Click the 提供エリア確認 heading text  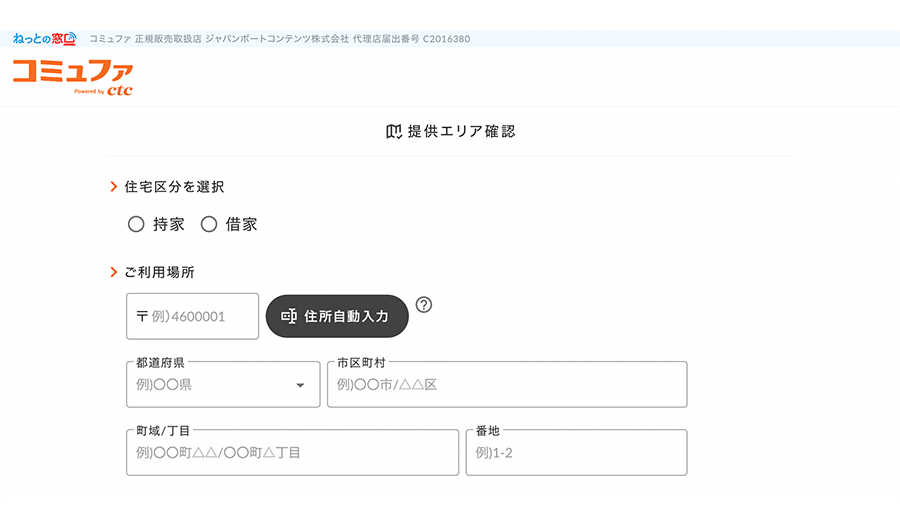click(461, 132)
